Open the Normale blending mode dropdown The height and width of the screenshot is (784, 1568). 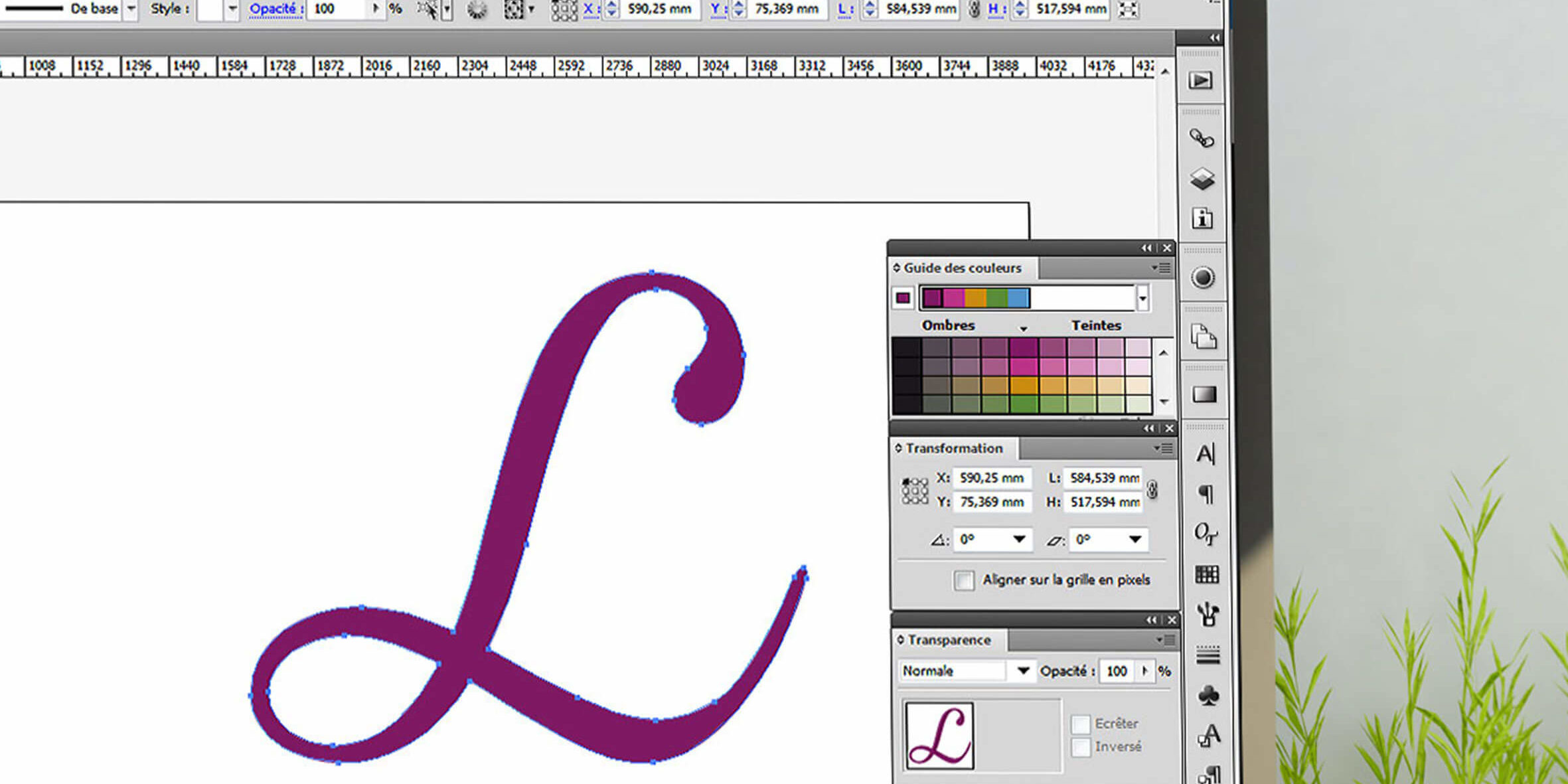(x=1022, y=670)
